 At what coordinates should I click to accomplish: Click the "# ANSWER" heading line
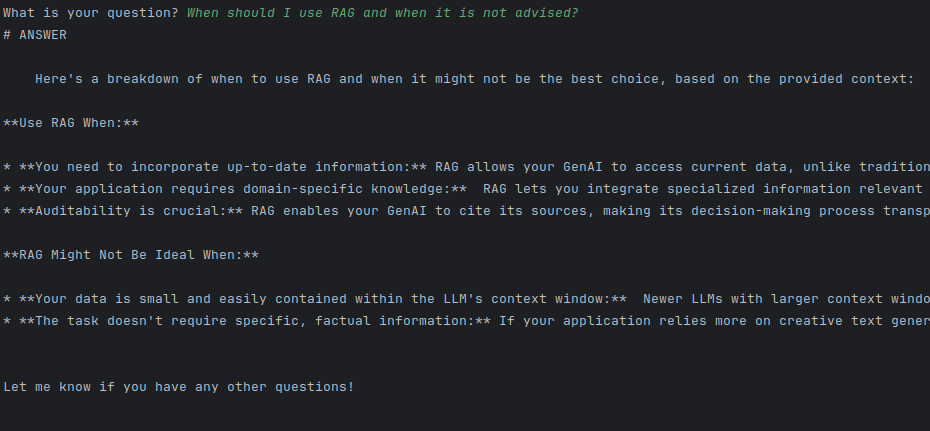[36, 34]
